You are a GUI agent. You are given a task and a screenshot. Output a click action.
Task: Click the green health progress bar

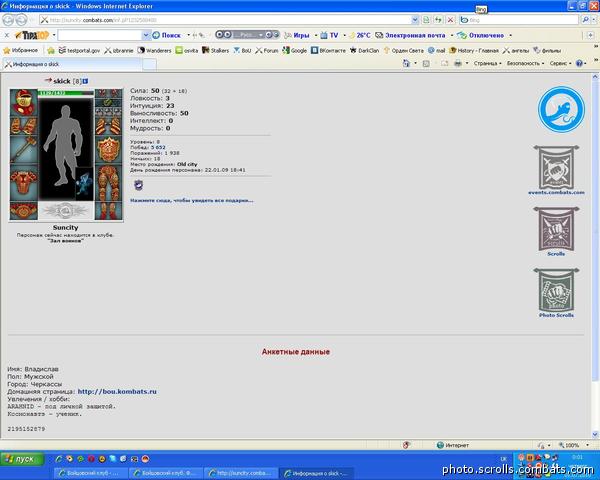pos(66,93)
